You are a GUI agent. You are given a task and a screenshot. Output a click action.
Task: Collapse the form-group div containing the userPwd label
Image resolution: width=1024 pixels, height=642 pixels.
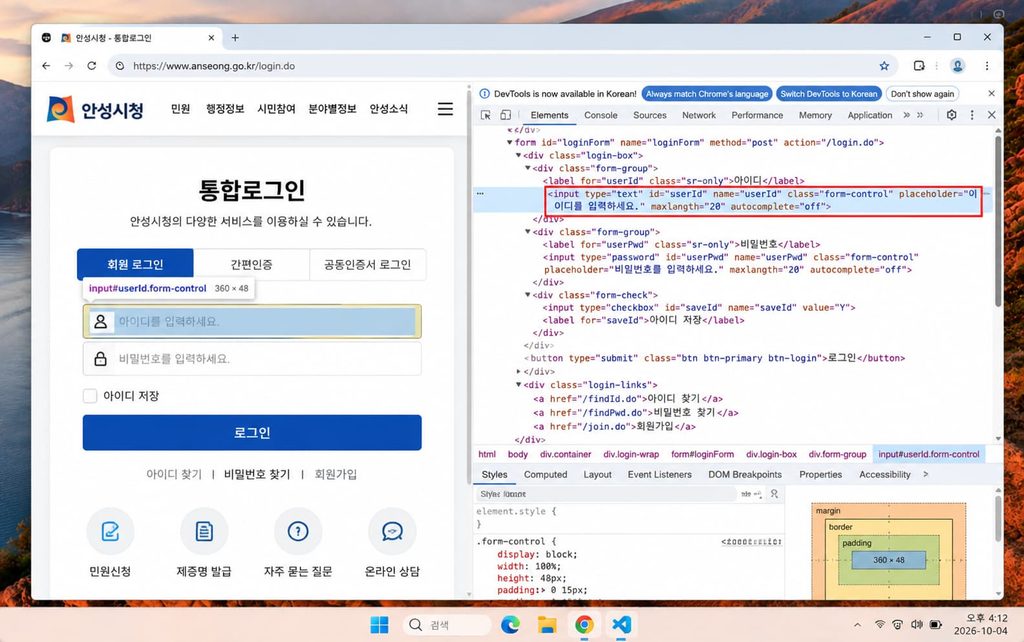tap(528, 232)
